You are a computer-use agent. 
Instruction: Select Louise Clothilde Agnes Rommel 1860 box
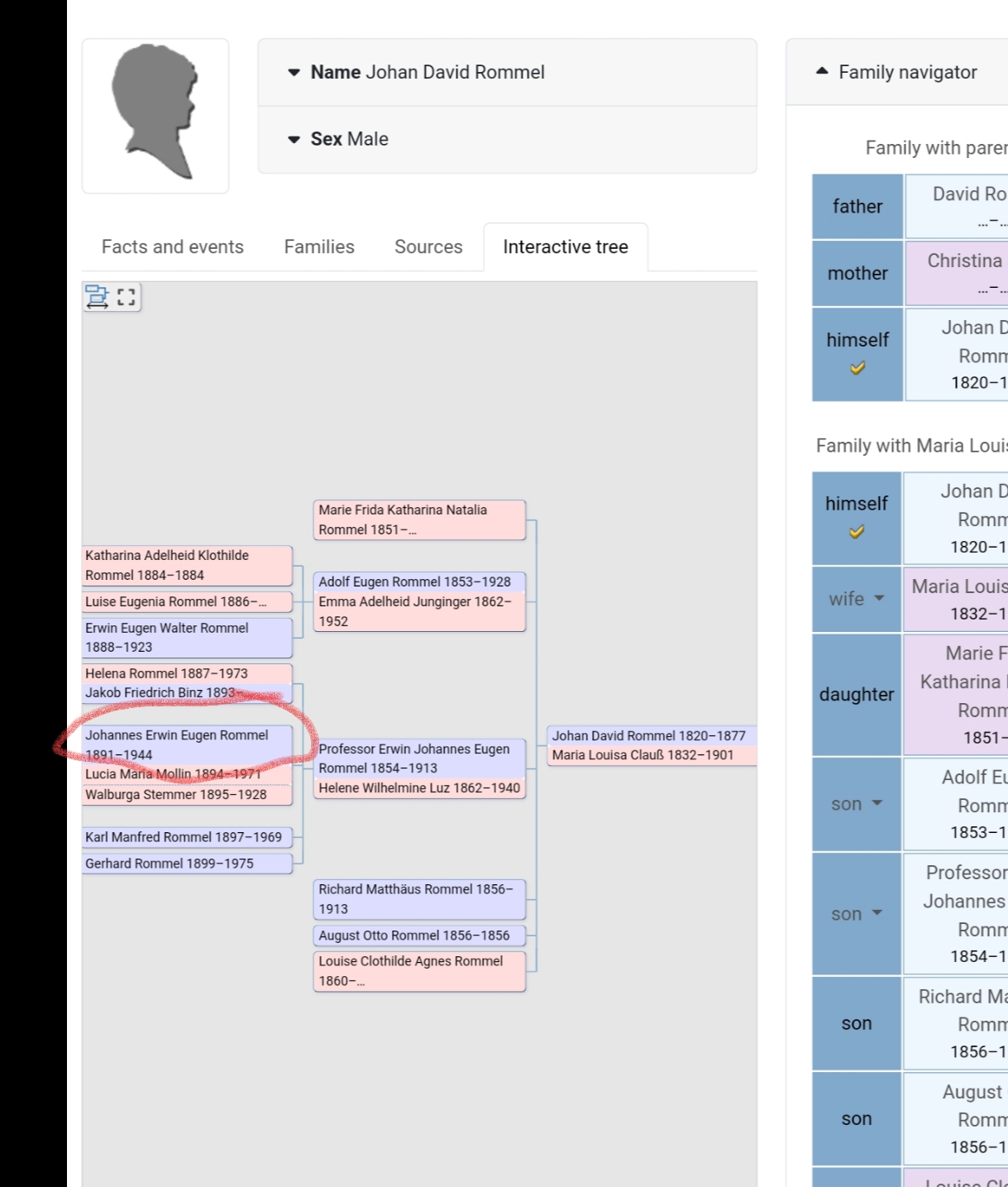(x=419, y=971)
